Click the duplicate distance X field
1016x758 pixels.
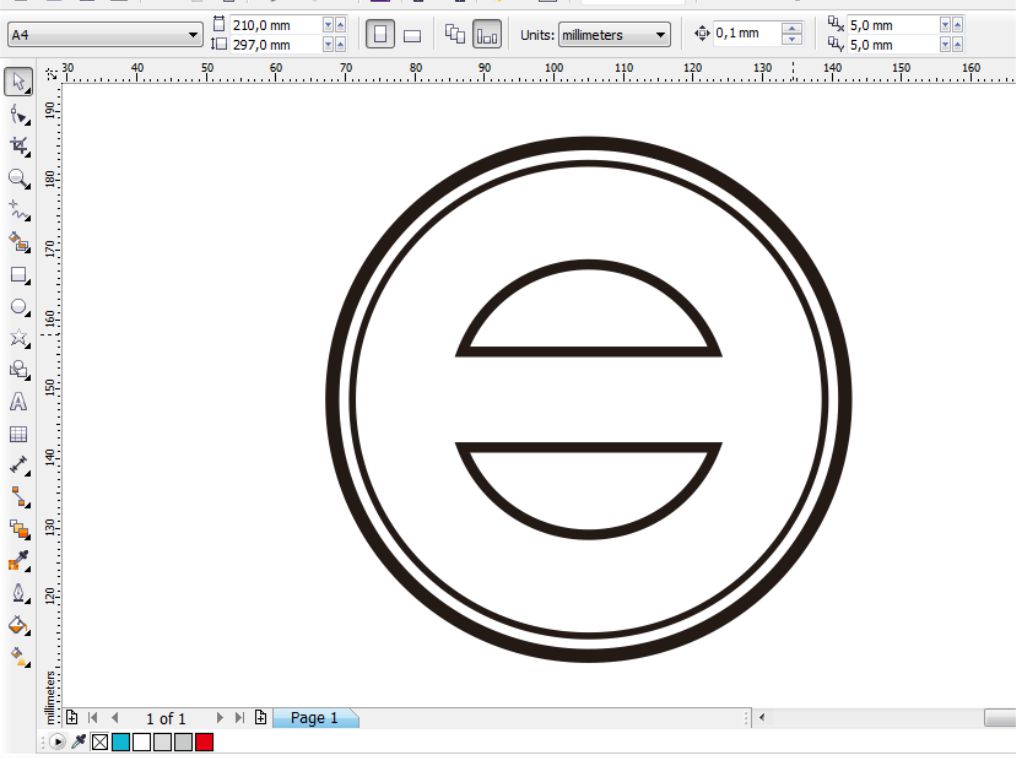pyautogui.click(x=894, y=25)
